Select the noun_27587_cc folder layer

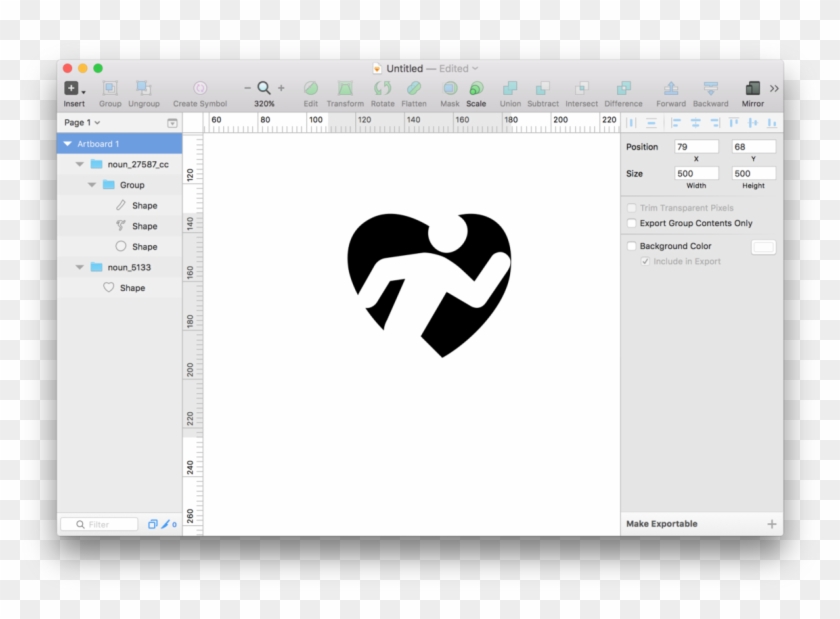coord(119,164)
